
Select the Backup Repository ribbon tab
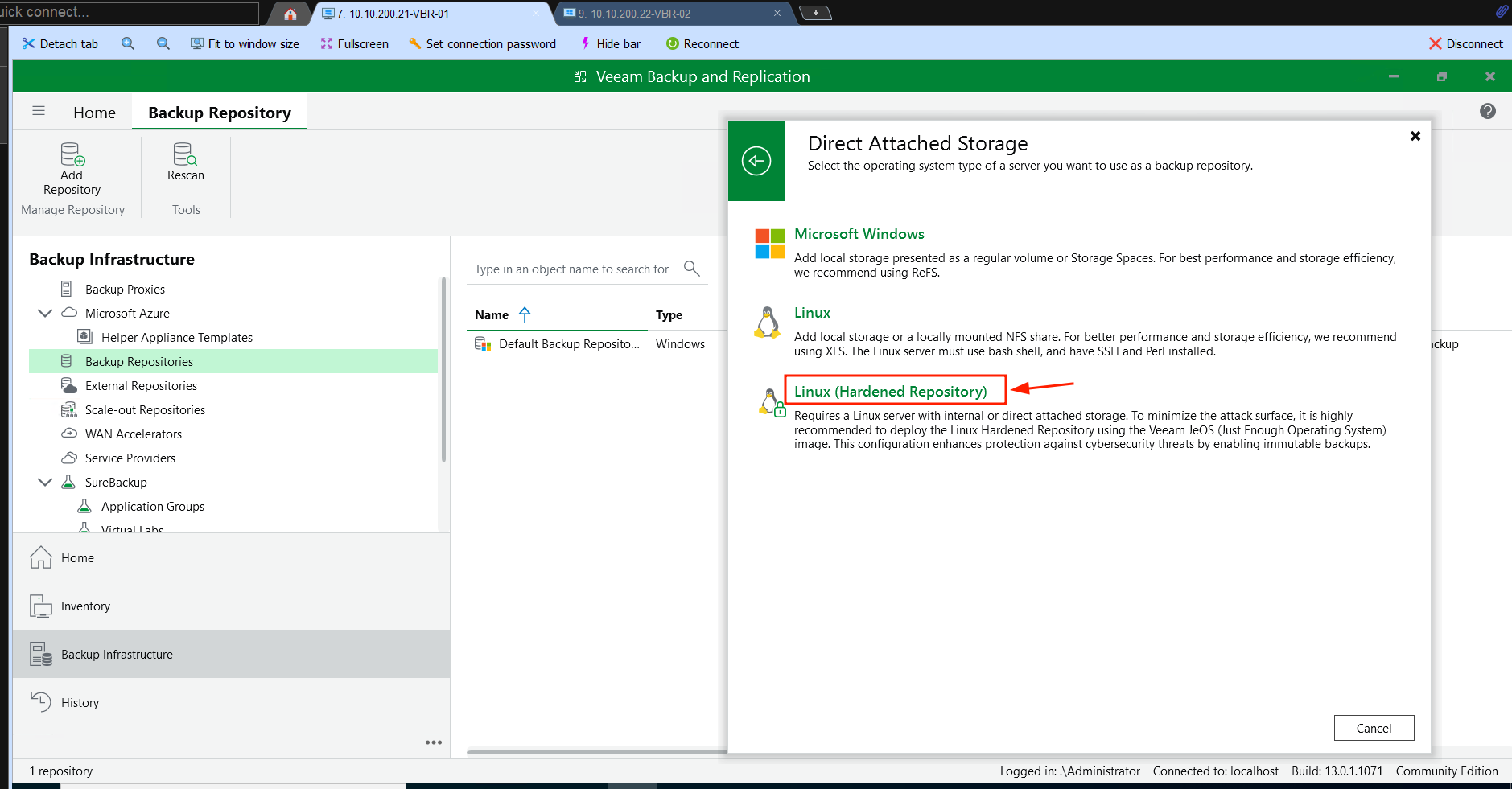click(220, 113)
